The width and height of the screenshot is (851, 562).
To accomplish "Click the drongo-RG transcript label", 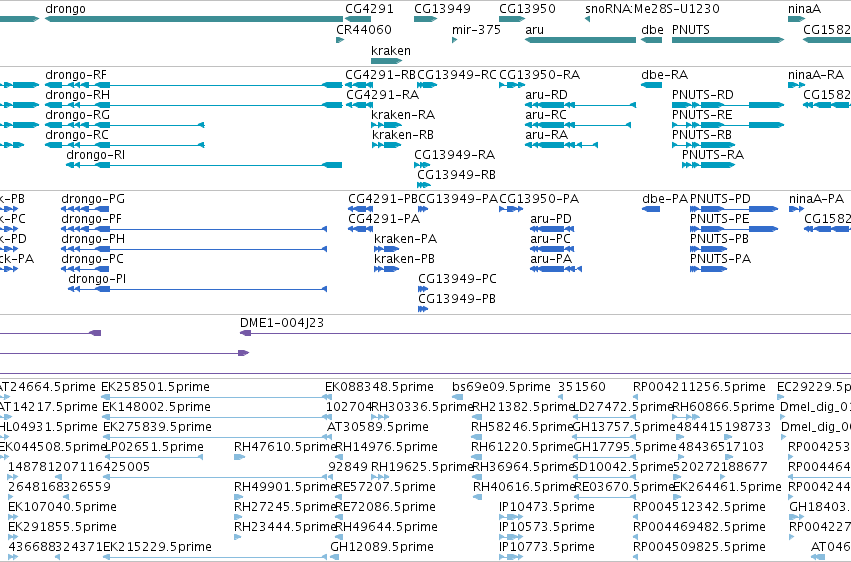I will 77,114.
